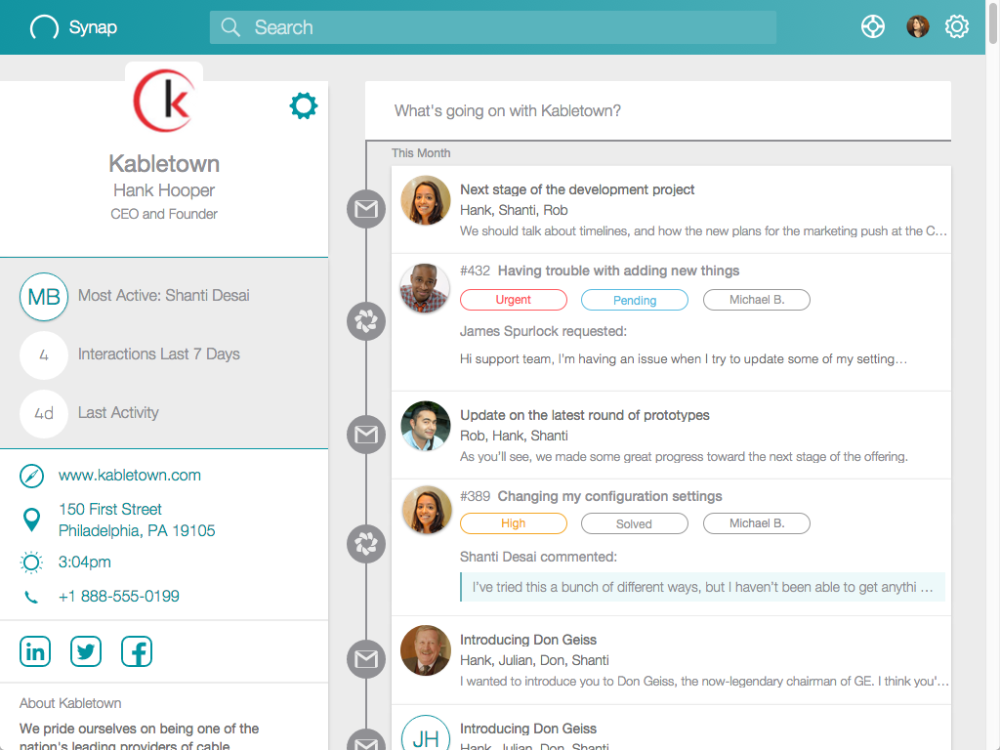Click the phone handset icon
This screenshot has height=750, width=1000.
[31, 597]
